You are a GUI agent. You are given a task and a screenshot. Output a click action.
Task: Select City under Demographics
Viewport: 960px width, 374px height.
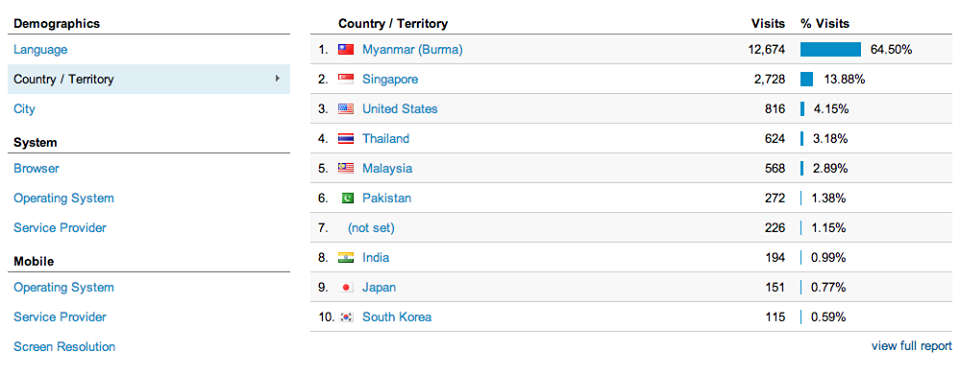(x=24, y=109)
